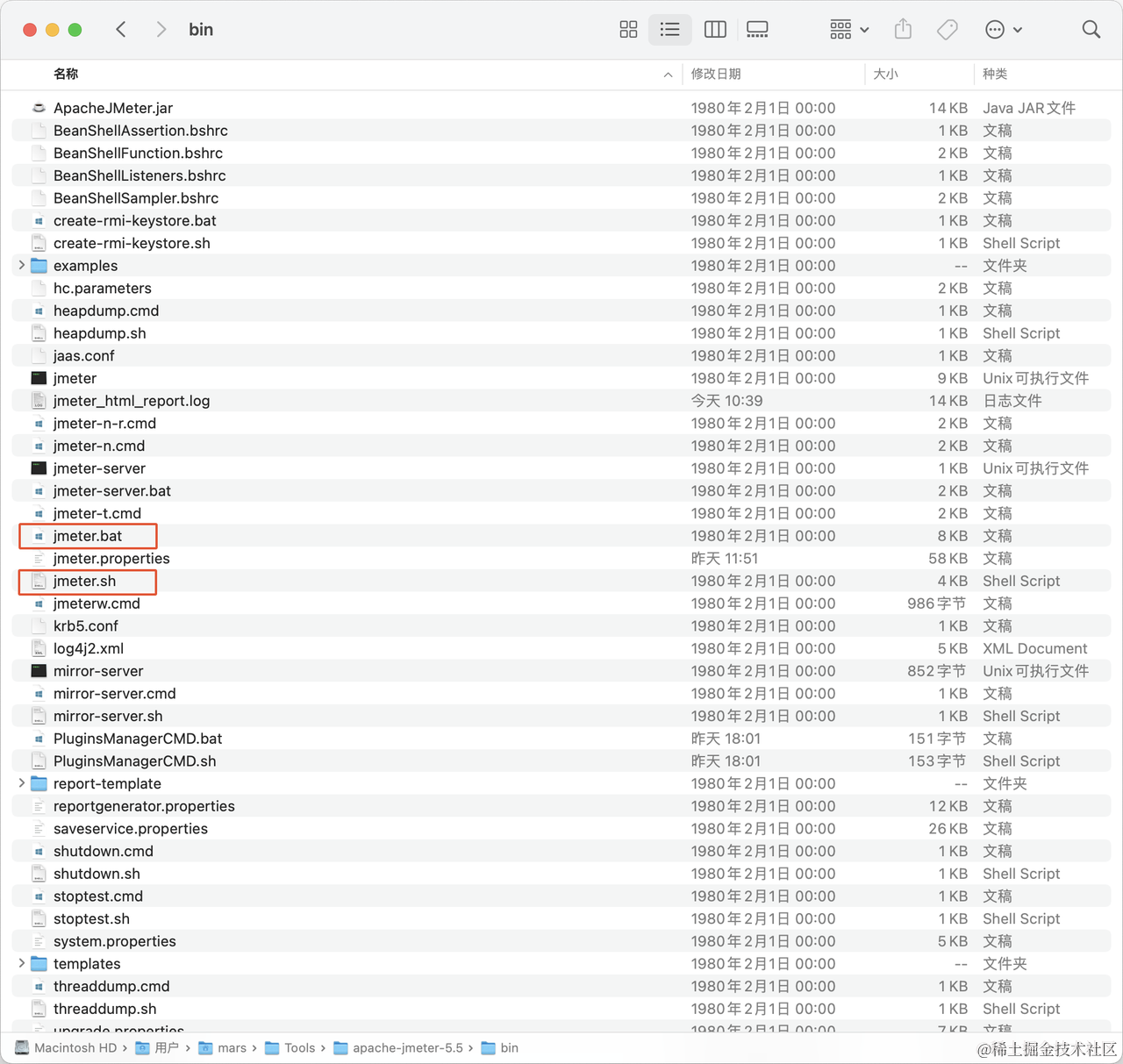Expand the examples folder

[21, 265]
